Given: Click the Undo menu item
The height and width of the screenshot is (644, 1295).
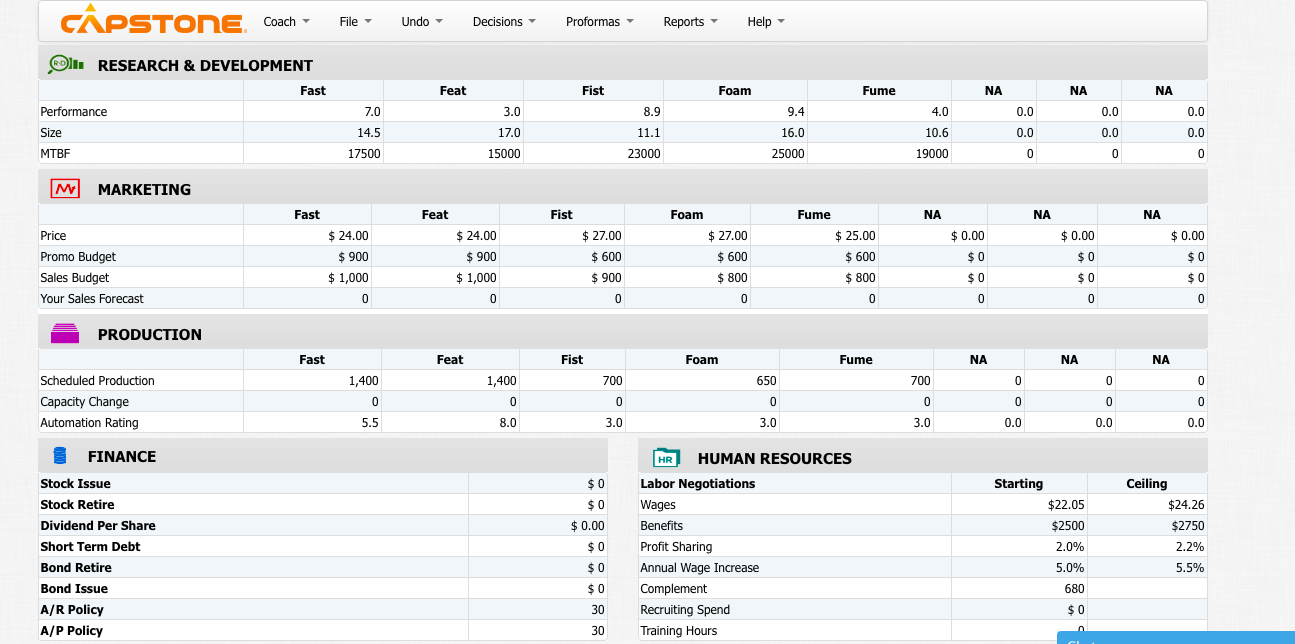Looking at the screenshot, I should pos(421,21).
